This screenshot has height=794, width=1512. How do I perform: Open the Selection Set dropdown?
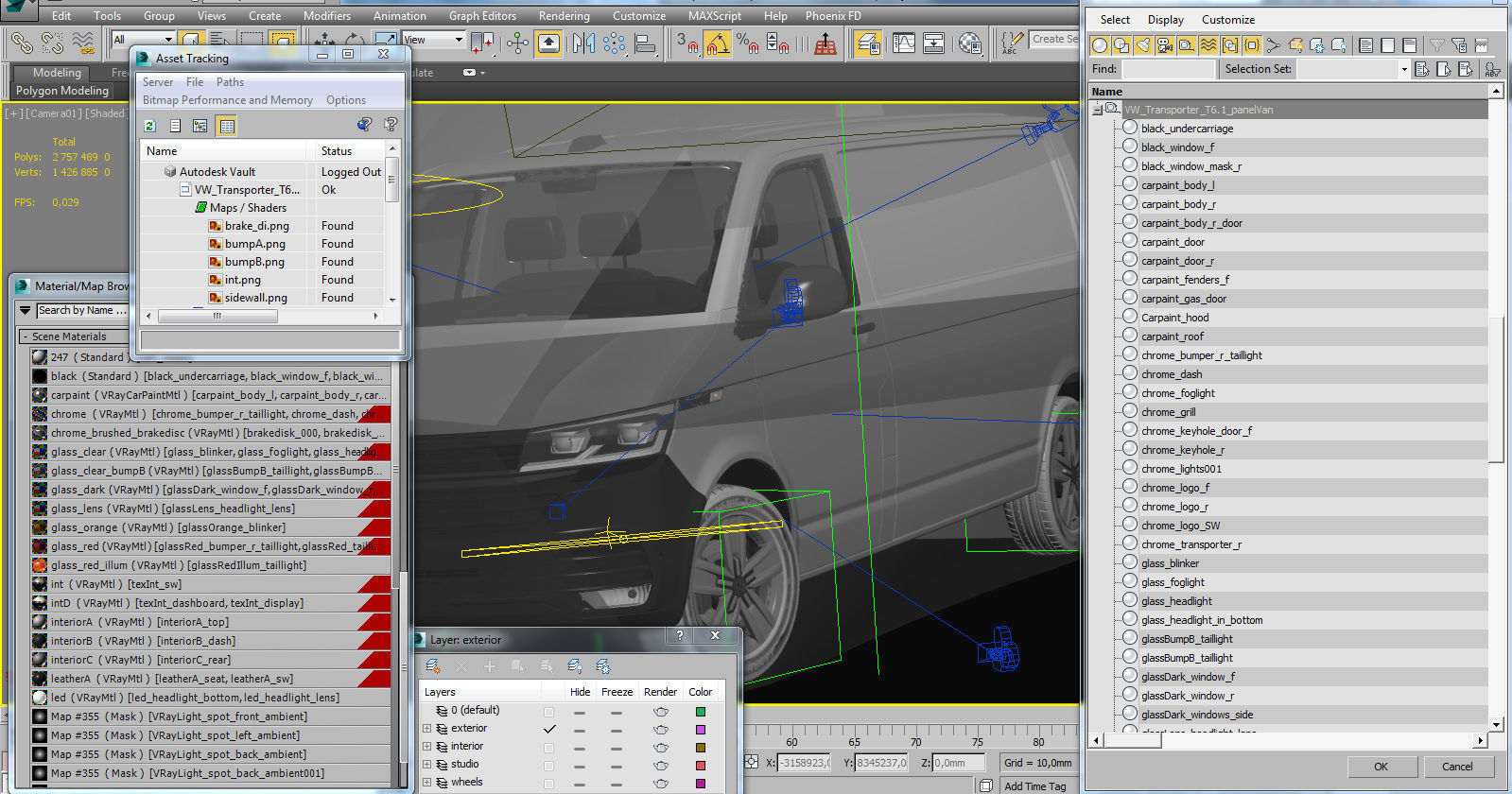point(1403,69)
